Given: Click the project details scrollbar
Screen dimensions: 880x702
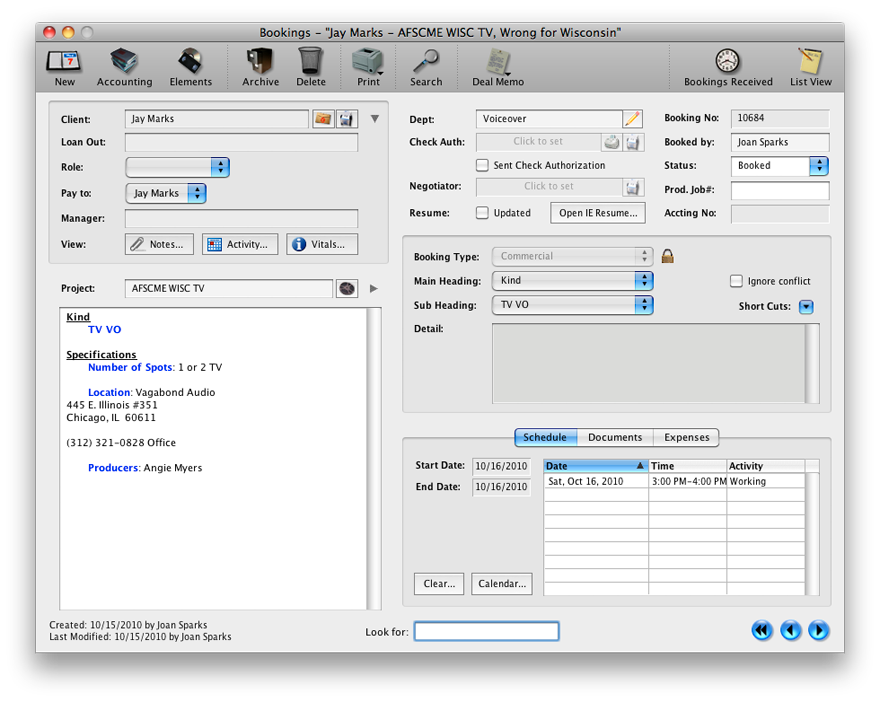Looking at the screenshot, I should [374, 458].
